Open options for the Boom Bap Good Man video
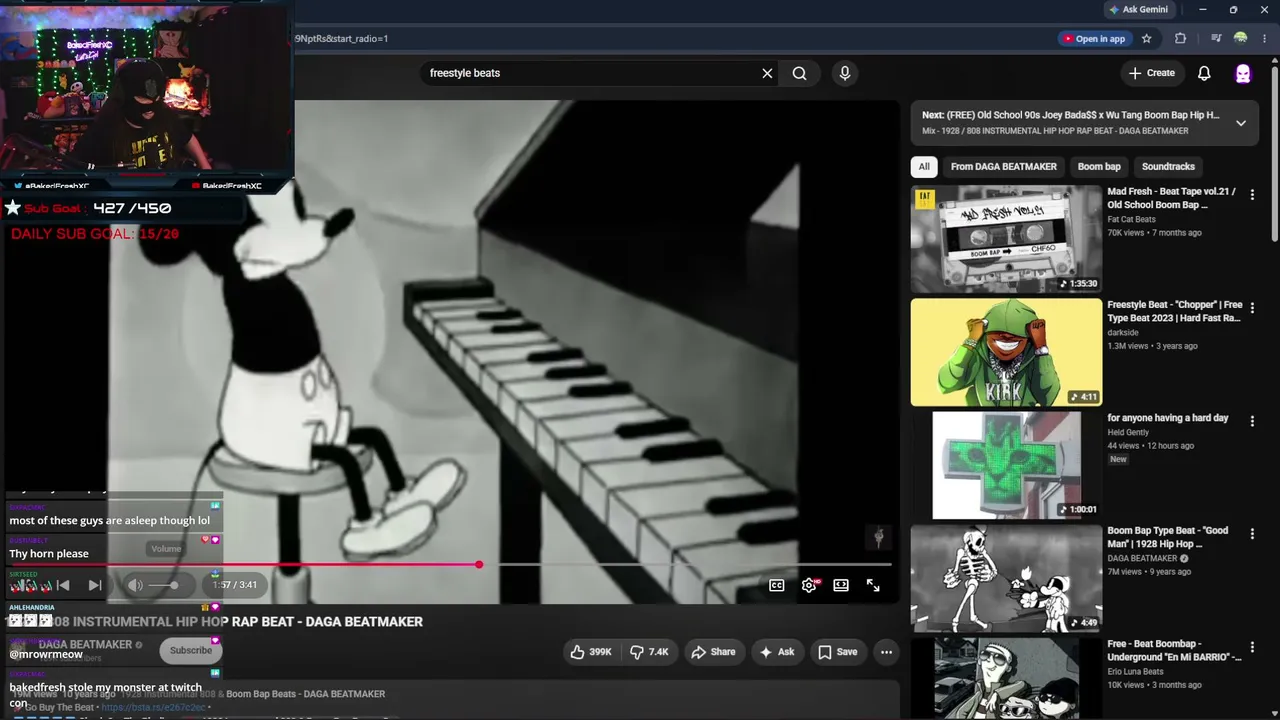Viewport: 1280px width, 720px height. [x=1252, y=534]
